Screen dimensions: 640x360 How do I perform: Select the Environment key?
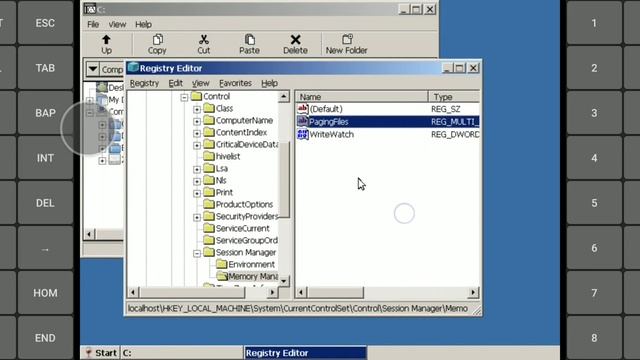point(251,264)
